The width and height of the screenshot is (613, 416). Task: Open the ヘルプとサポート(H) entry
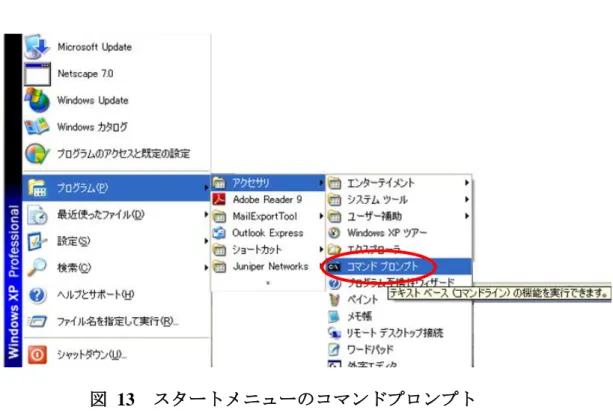click(117, 295)
